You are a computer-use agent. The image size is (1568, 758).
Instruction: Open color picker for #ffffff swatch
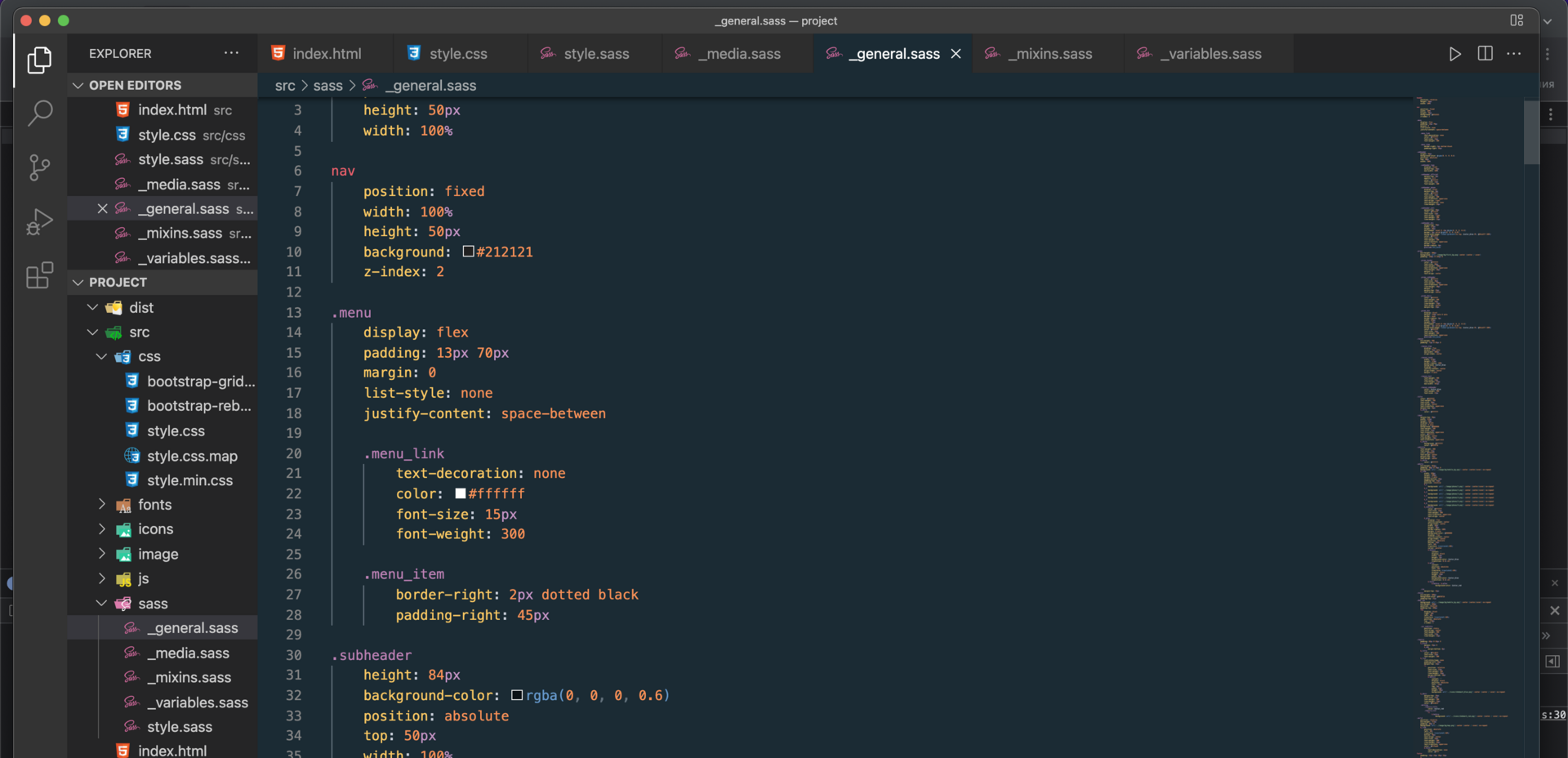461,493
